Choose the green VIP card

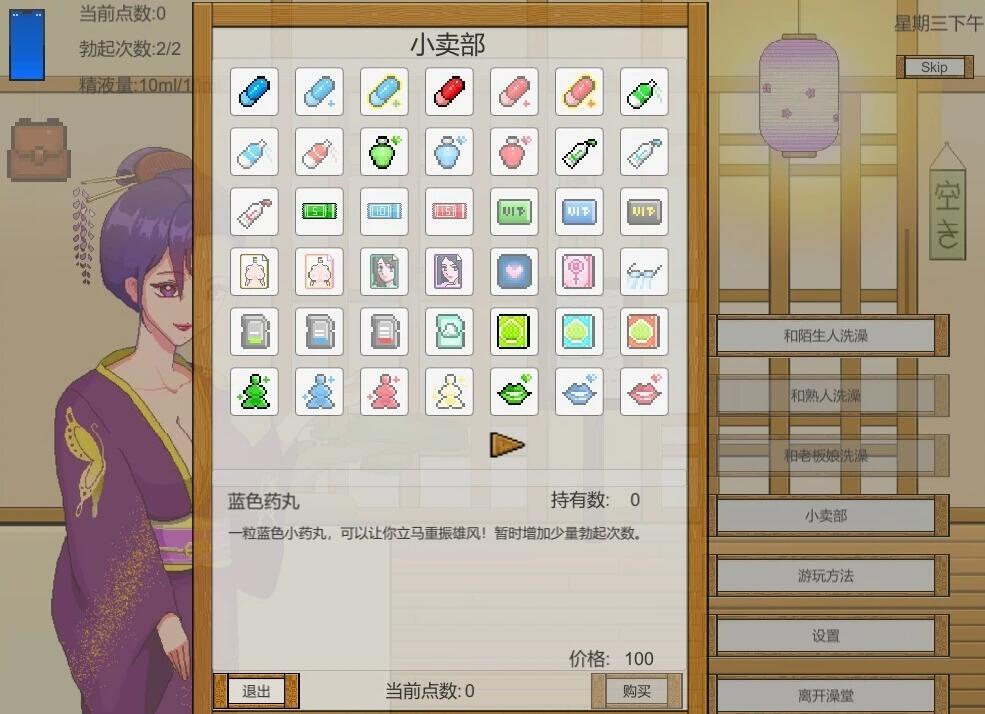[514, 212]
